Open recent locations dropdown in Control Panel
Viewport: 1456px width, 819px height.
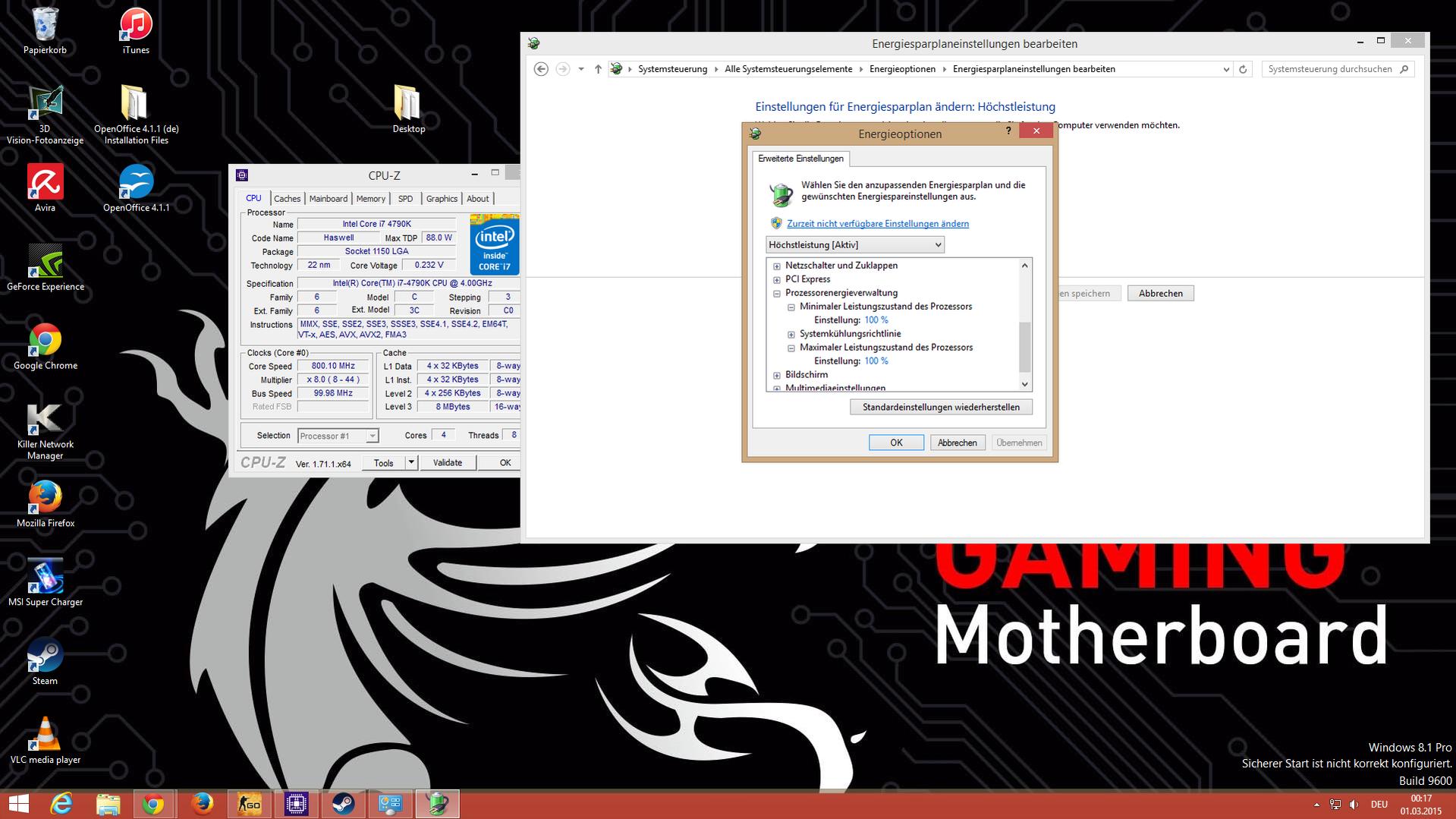[581, 69]
